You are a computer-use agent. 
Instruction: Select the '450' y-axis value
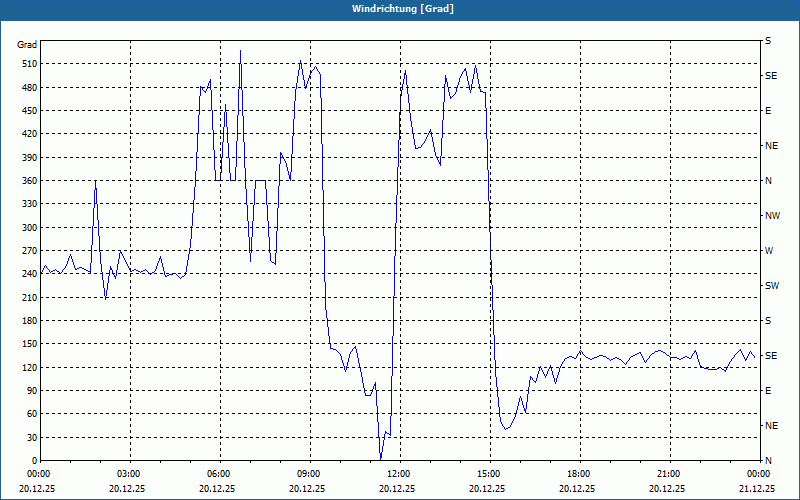point(30,111)
